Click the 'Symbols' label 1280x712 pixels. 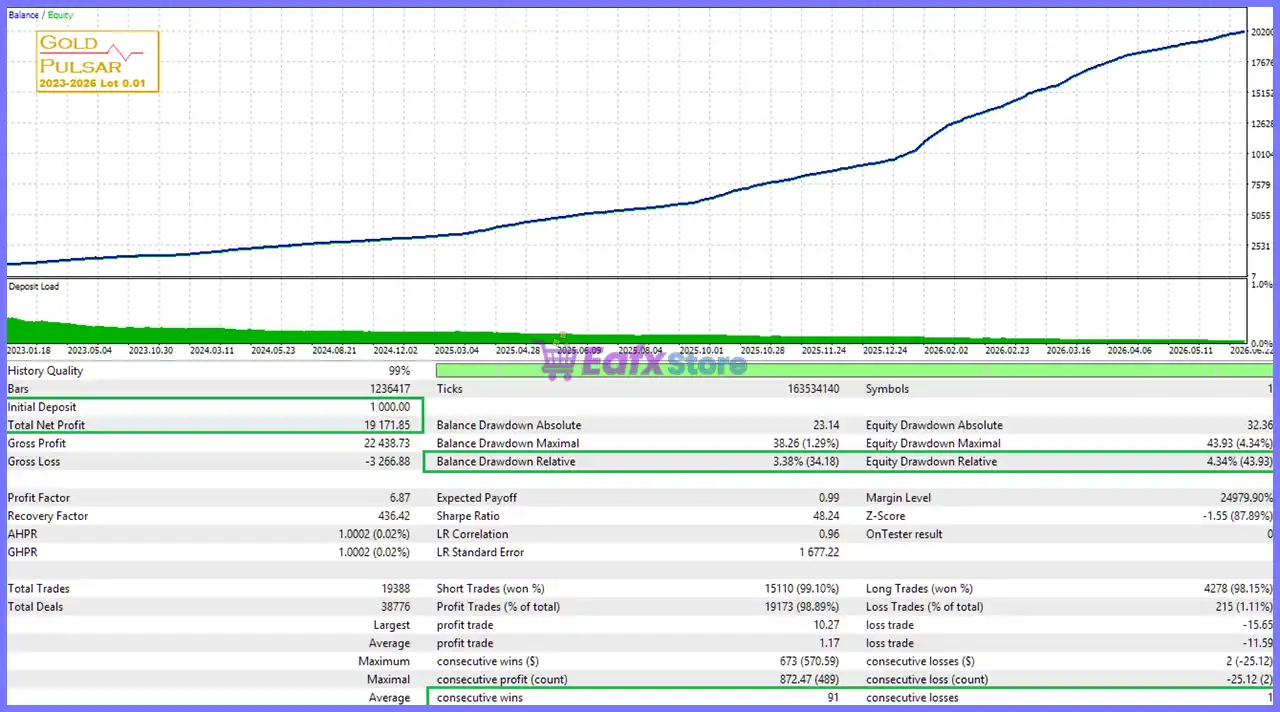[x=887, y=389]
